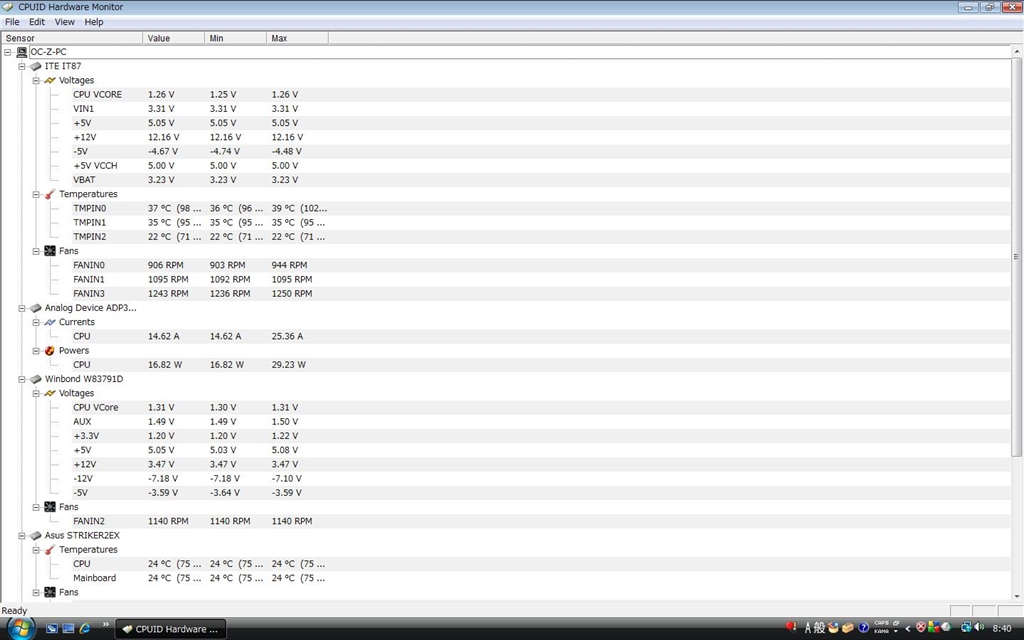Screen dimensions: 1024x640
Task: Click the Voltages icon under Winbond W83791D
Action: 50,393
